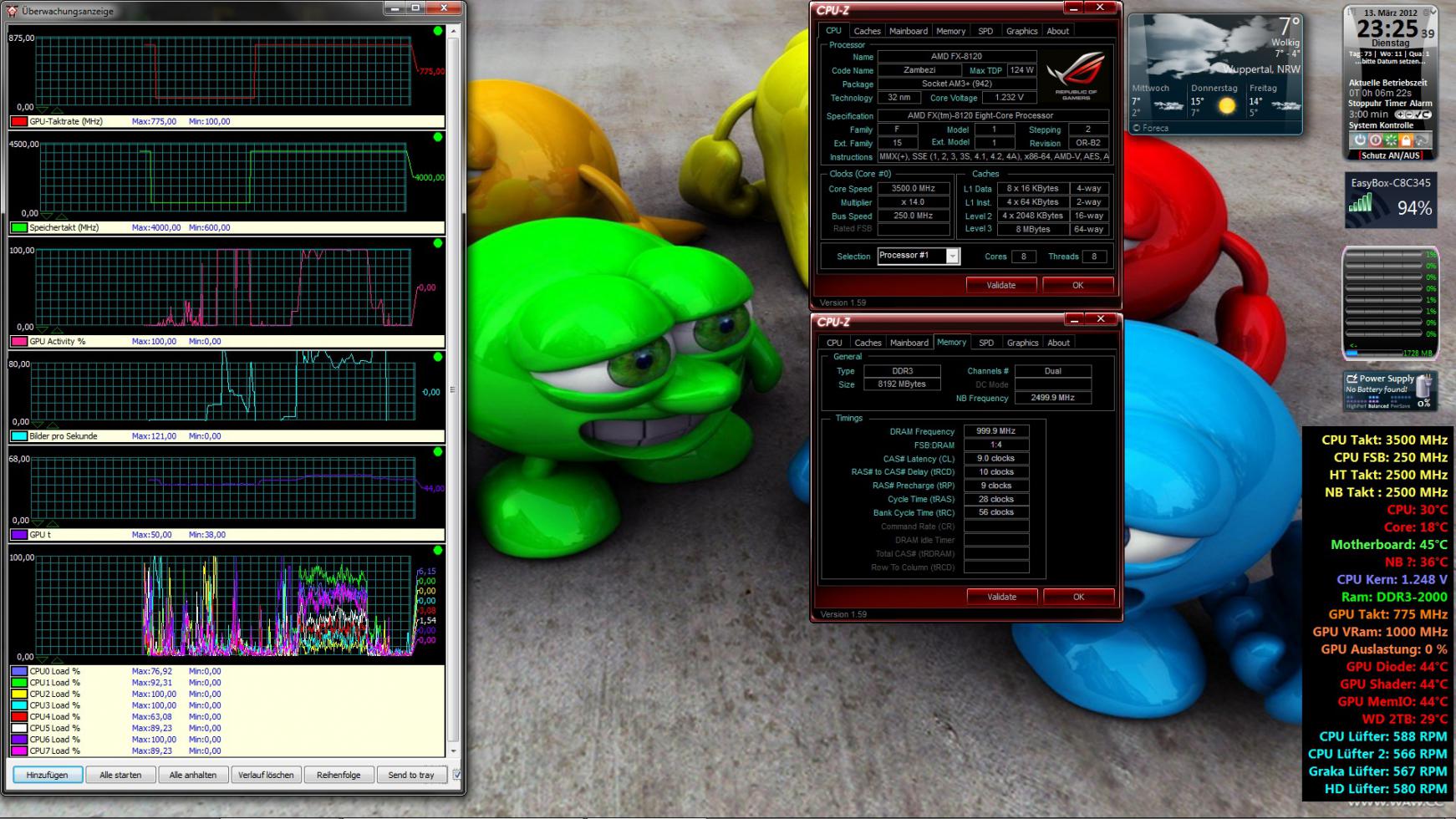Click the WiFi signal bars icon in the EasyBox widget
The image size is (1456, 819).
pos(1360,203)
